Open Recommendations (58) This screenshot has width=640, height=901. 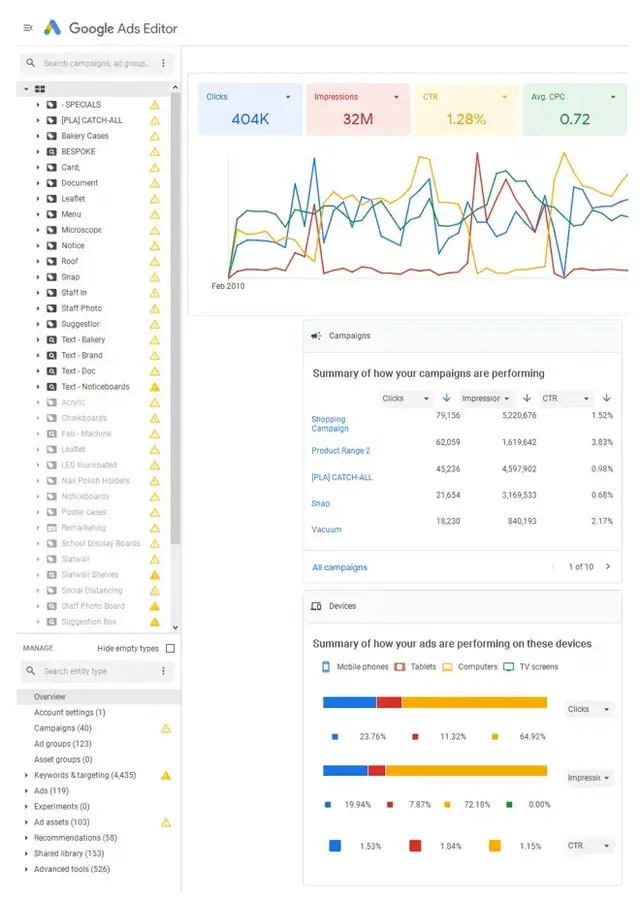(75, 838)
